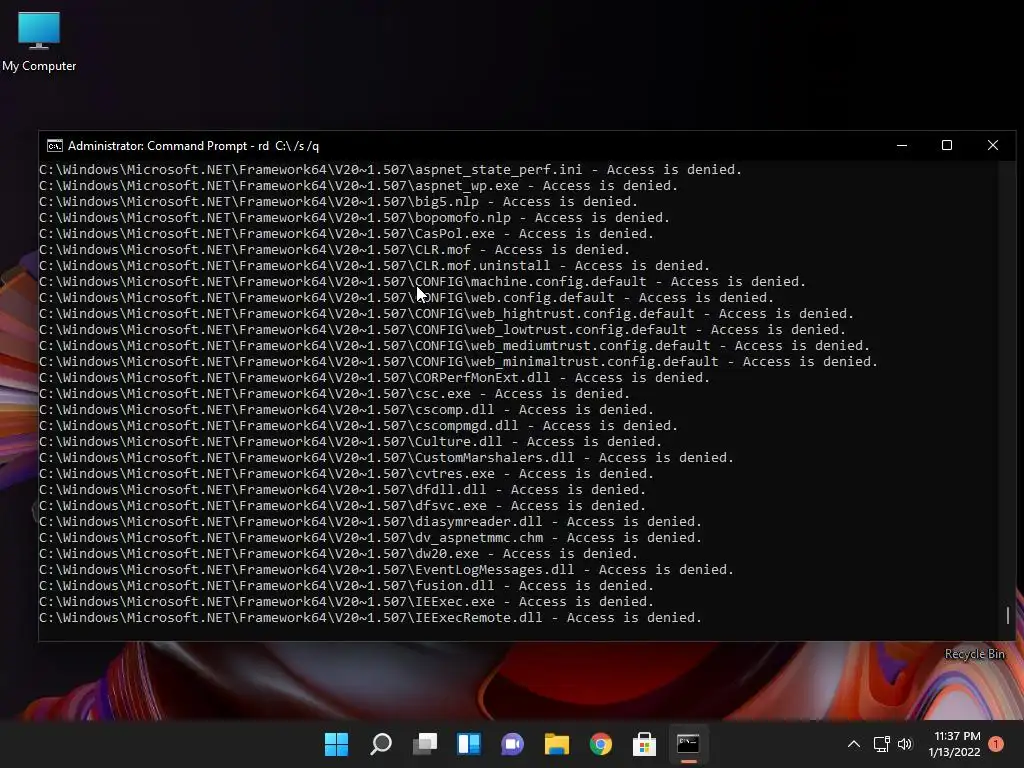Screen dimensions: 1024x768
Task: Launch Teams Chat from taskbar
Action: [x=513, y=744]
